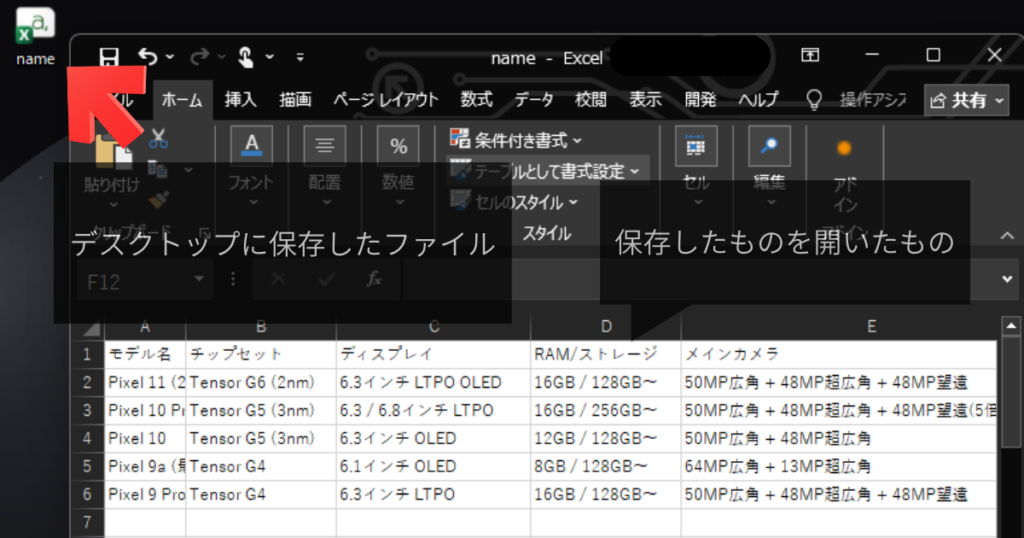This screenshot has width=1024, height=538.
Task: Open the フォント group button
Action: (x=251, y=167)
